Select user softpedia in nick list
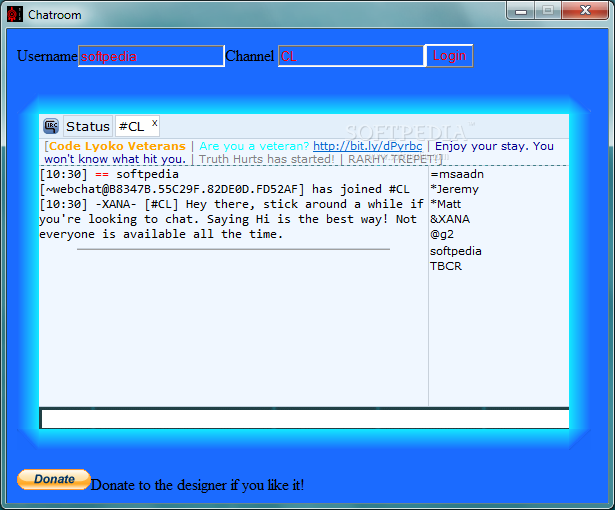The width and height of the screenshot is (615, 510). click(456, 251)
